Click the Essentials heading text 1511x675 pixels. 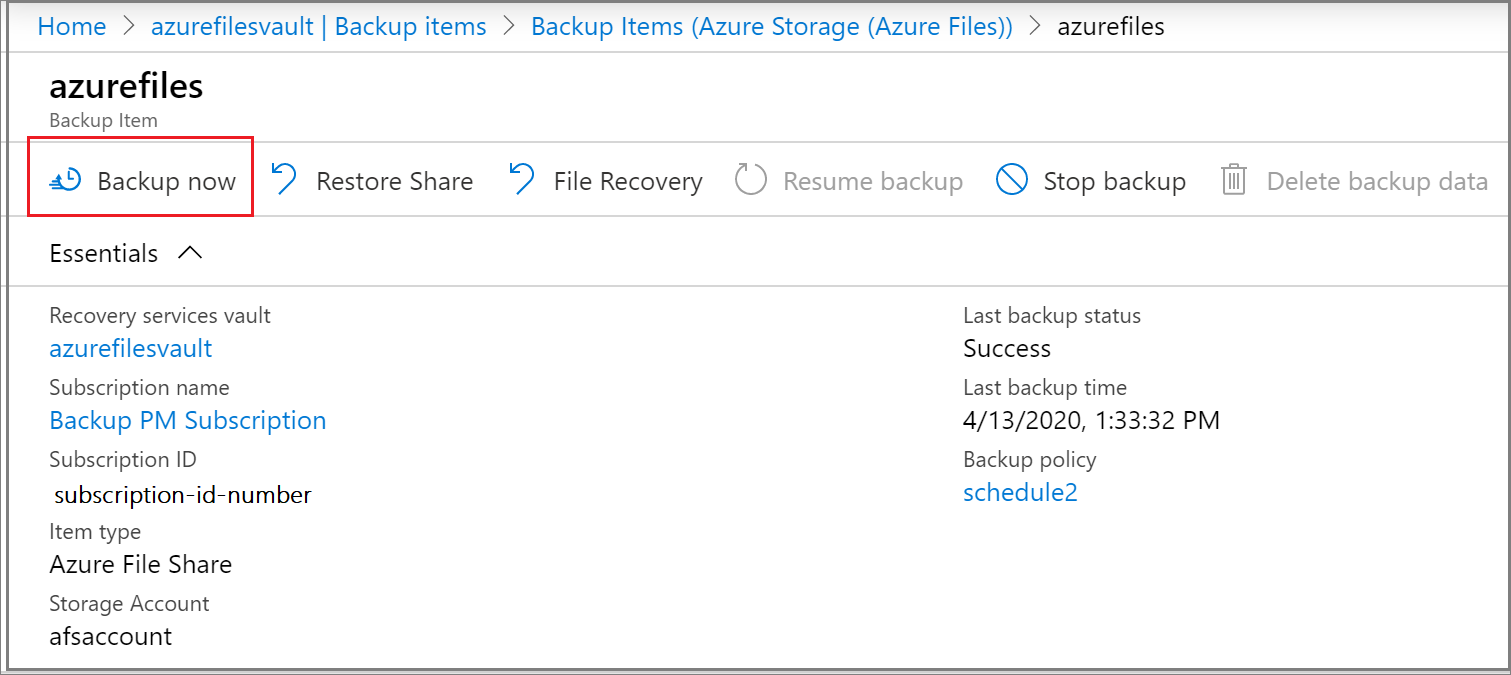[x=104, y=254]
